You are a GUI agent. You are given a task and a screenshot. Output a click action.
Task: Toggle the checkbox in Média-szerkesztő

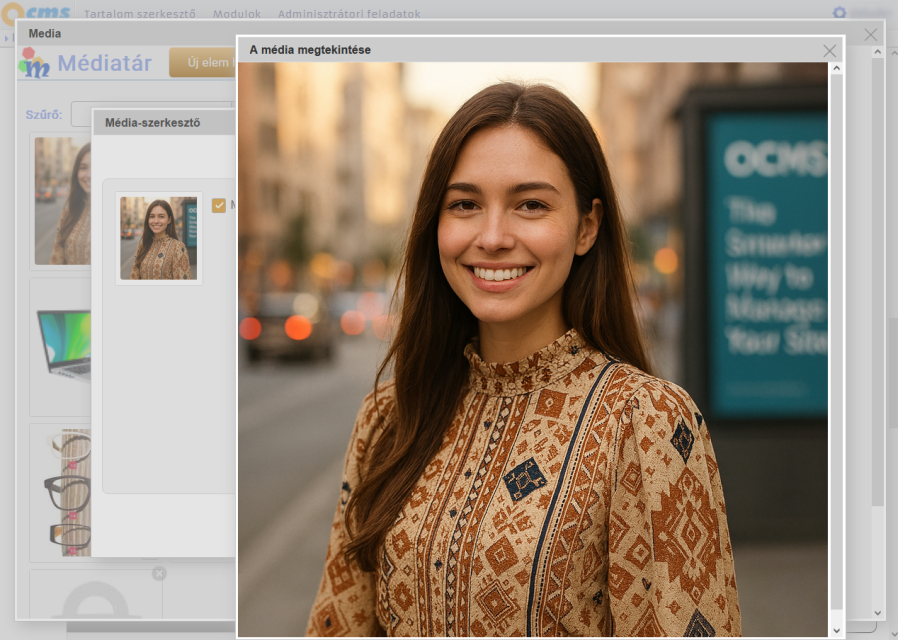(x=219, y=205)
